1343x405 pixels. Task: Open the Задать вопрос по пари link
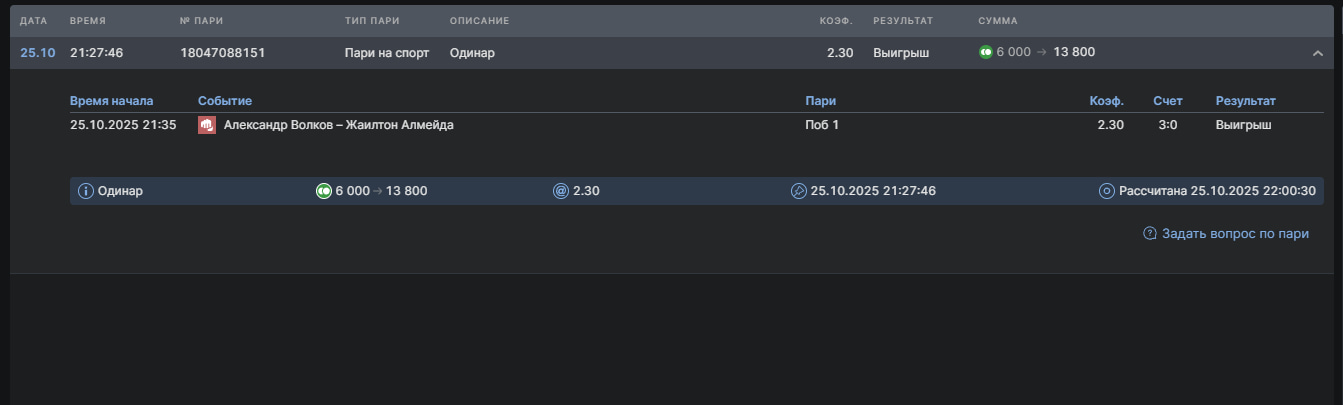point(1235,234)
